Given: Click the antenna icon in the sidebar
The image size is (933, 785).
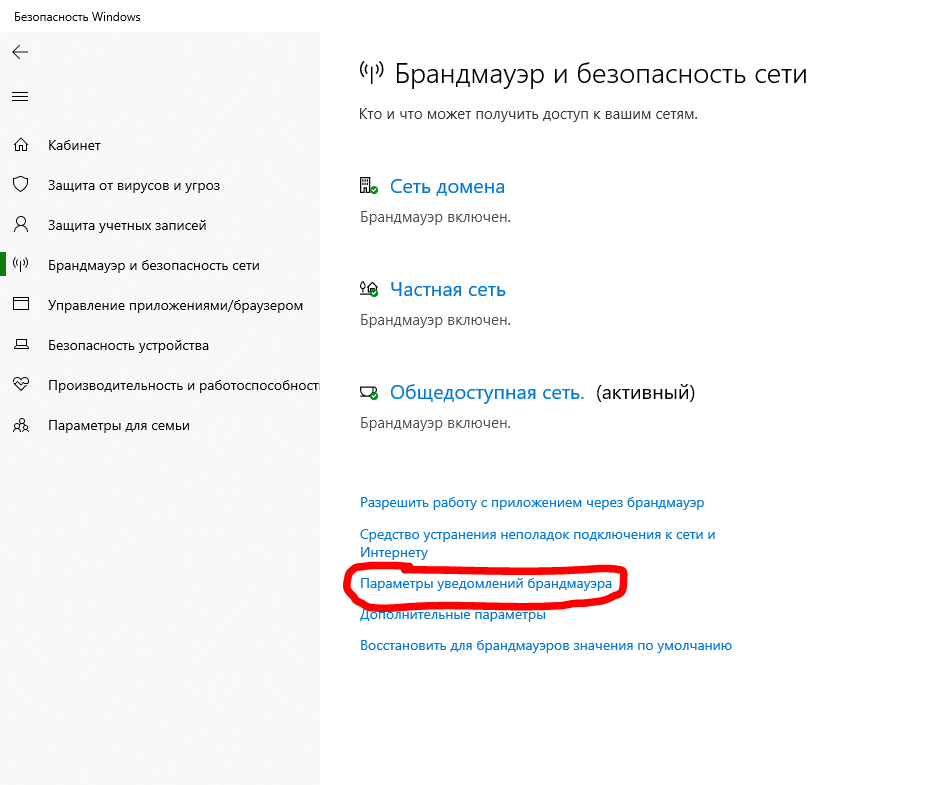Looking at the screenshot, I should (21, 265).
